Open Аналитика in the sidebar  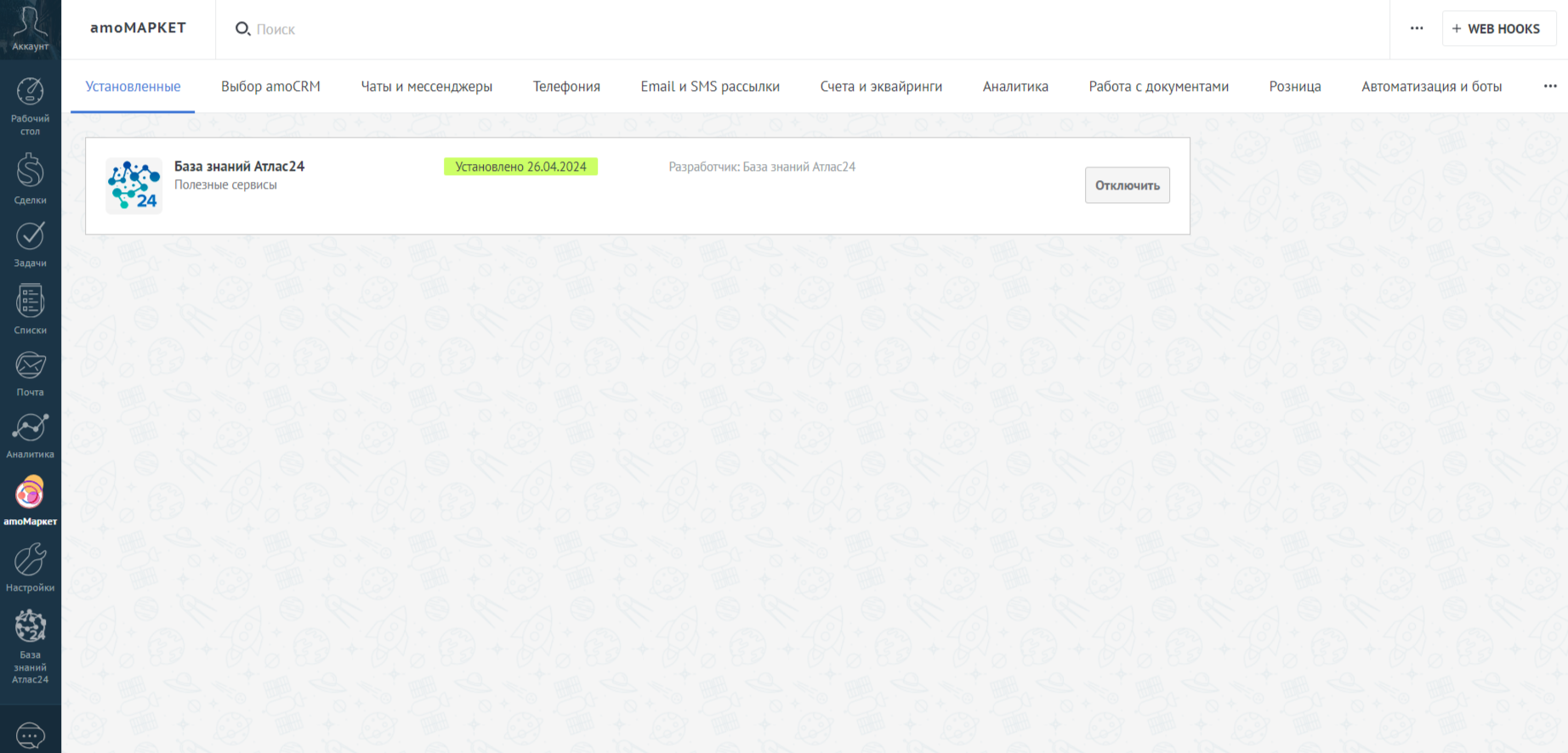pyautogui.click(x=31, y=436)
